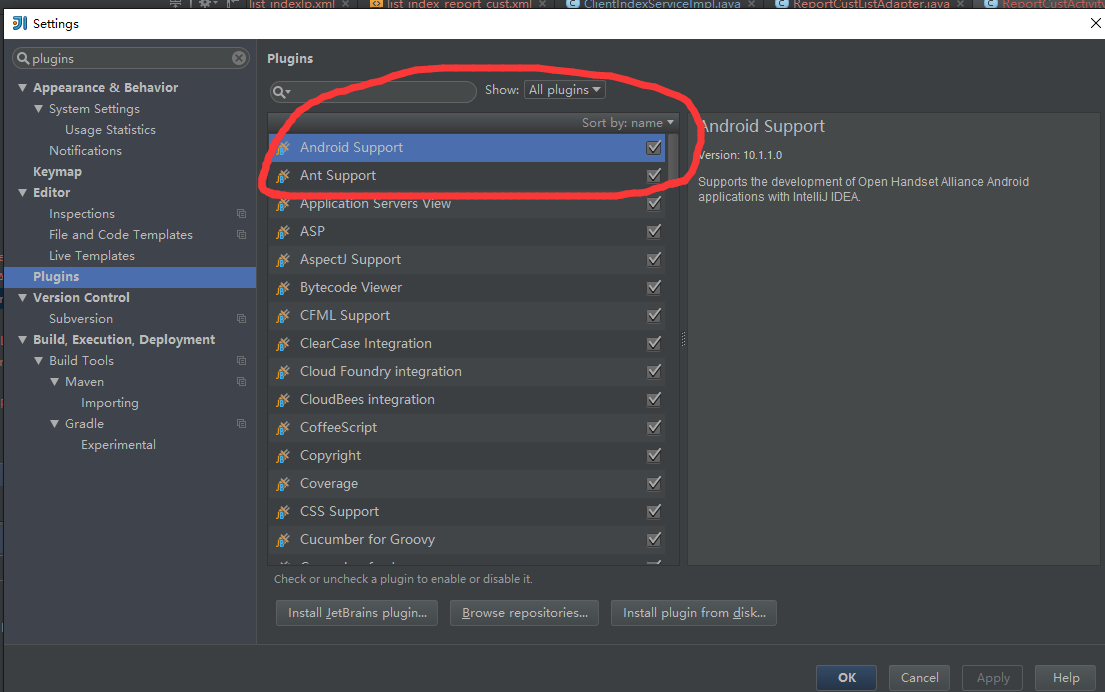The width and height of the screenshot is (1105, 692).
Task: Disable the CoffeeScript plugin checkbox
Action: coord(654,427)
